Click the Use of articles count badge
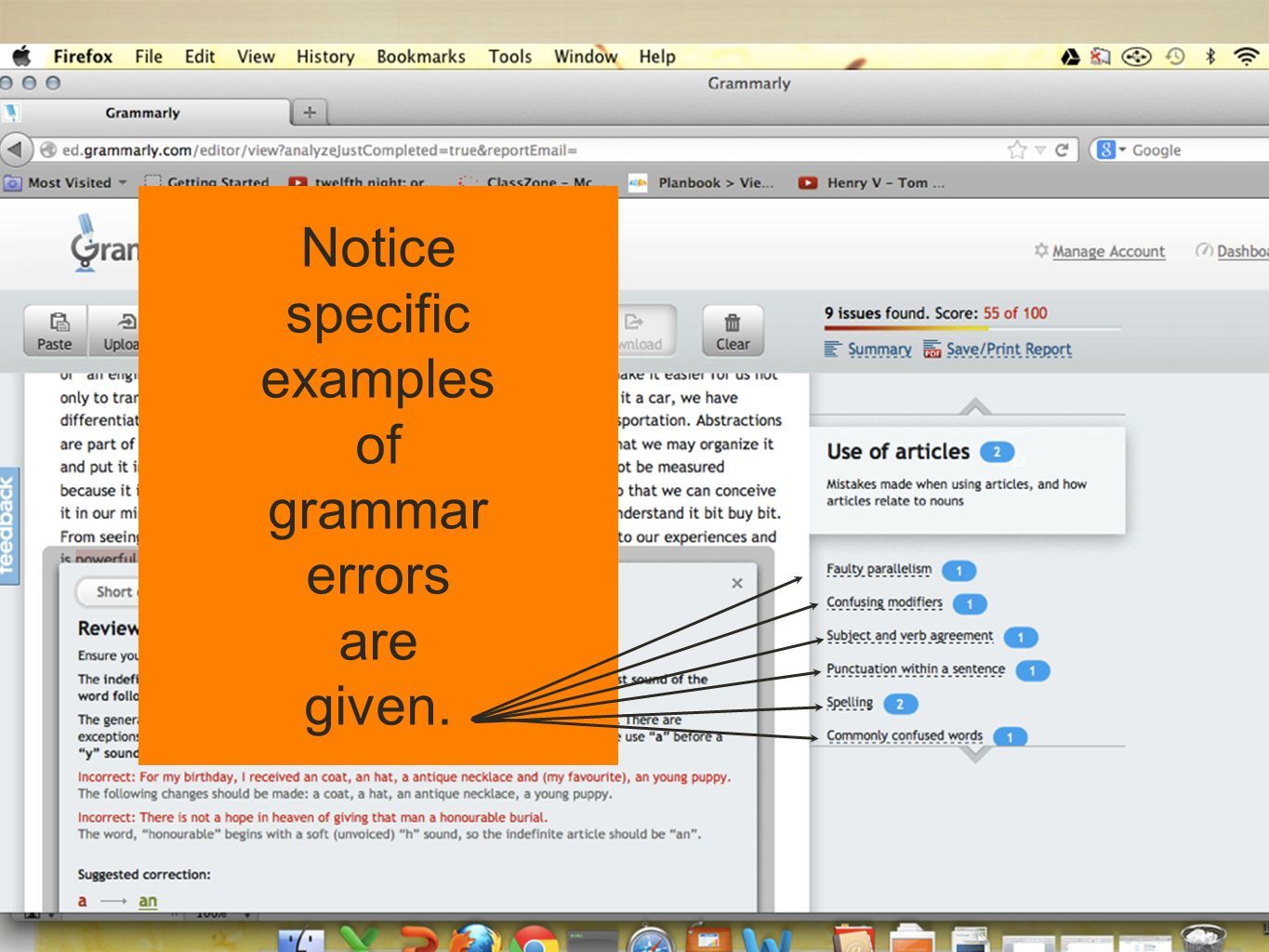Viewport: 1269px width, 952px height. tap(997, 452)
